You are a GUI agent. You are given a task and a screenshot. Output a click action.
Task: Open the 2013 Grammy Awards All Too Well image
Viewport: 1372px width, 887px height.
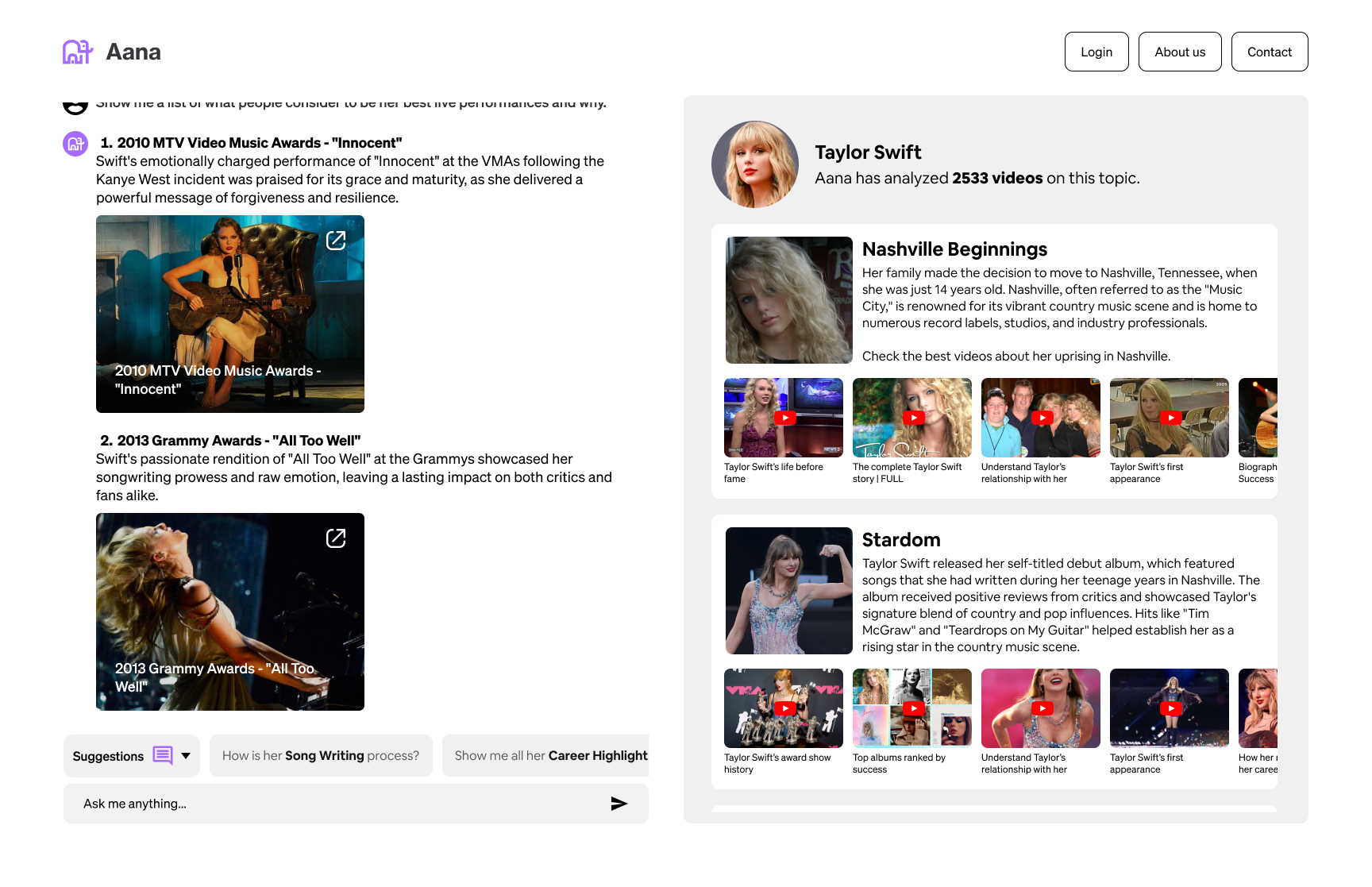pyautogui.click(x=230, y=611)
